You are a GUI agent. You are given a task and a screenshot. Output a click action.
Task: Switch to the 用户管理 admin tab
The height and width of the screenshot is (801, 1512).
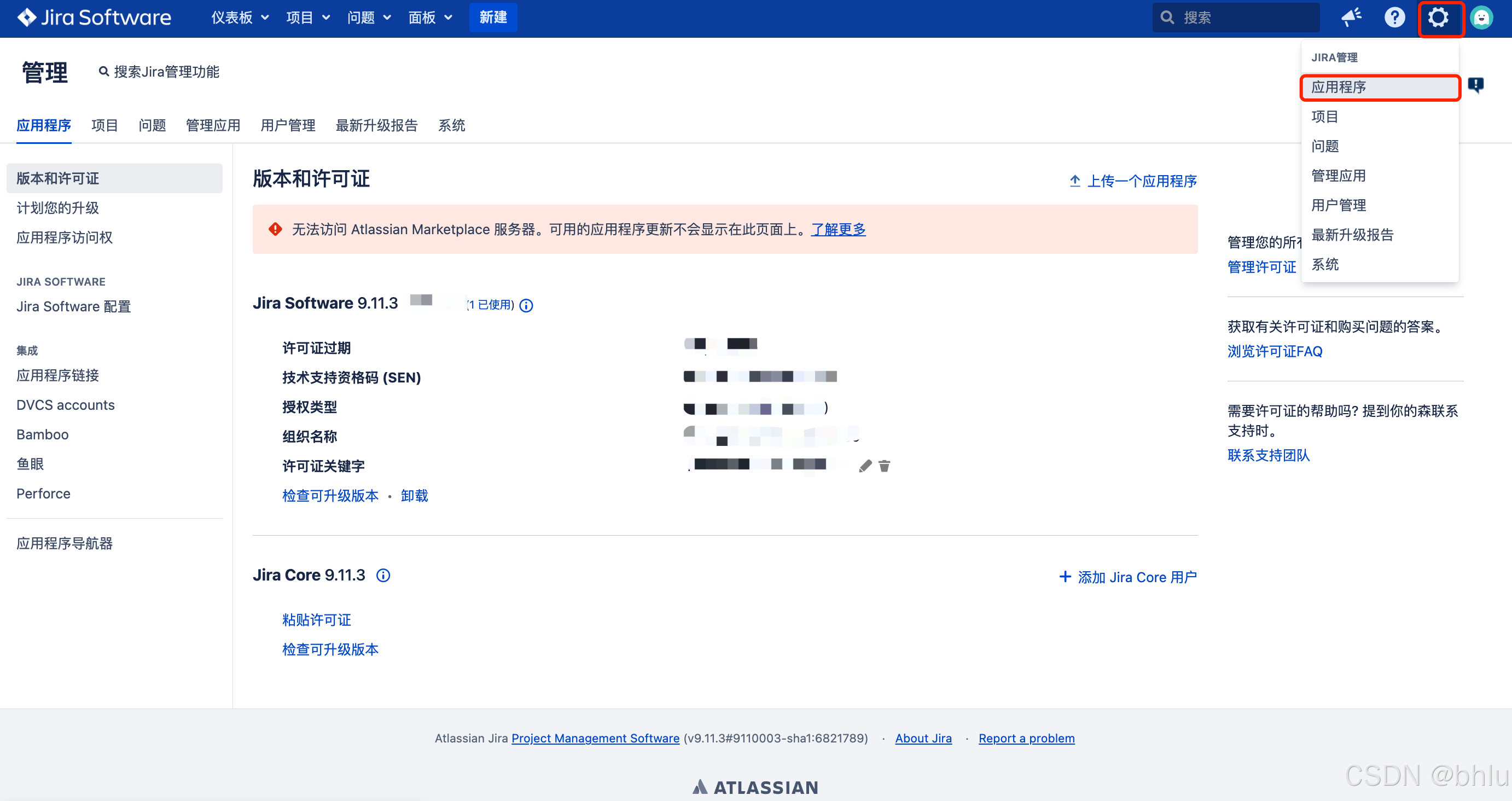pyautogui.click(x=288, y=126)
